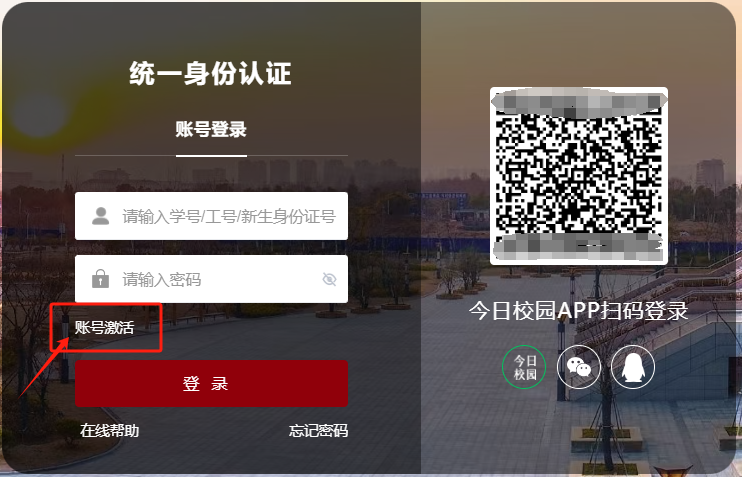Open the 账号激活 account activation link

pos(105,327)
